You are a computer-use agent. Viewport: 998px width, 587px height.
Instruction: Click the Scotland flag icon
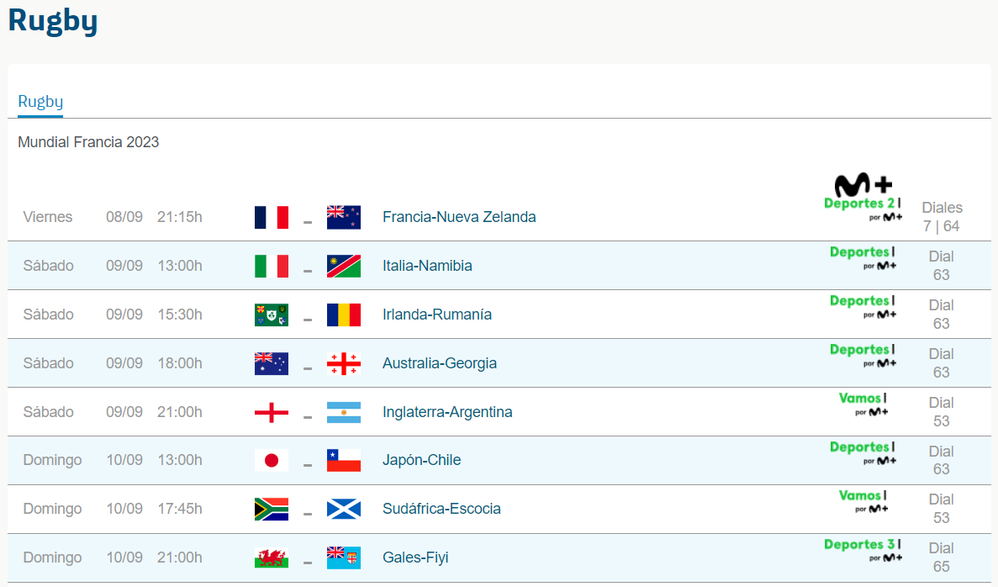(343, 509)
